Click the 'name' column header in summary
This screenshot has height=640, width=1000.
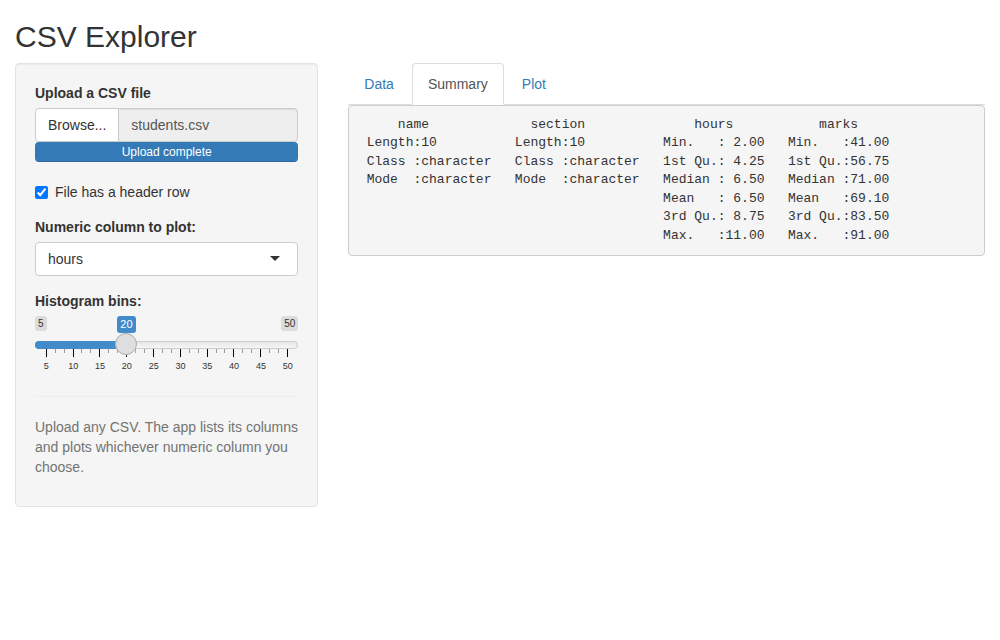413,124
